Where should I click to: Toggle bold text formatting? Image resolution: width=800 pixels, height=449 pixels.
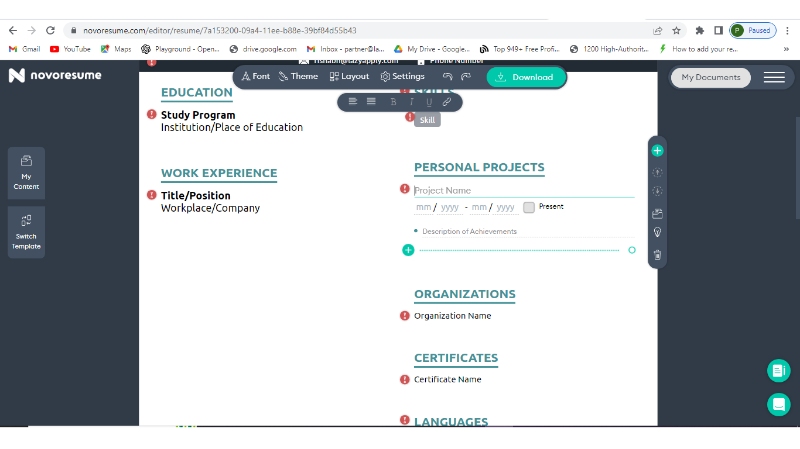393,102
